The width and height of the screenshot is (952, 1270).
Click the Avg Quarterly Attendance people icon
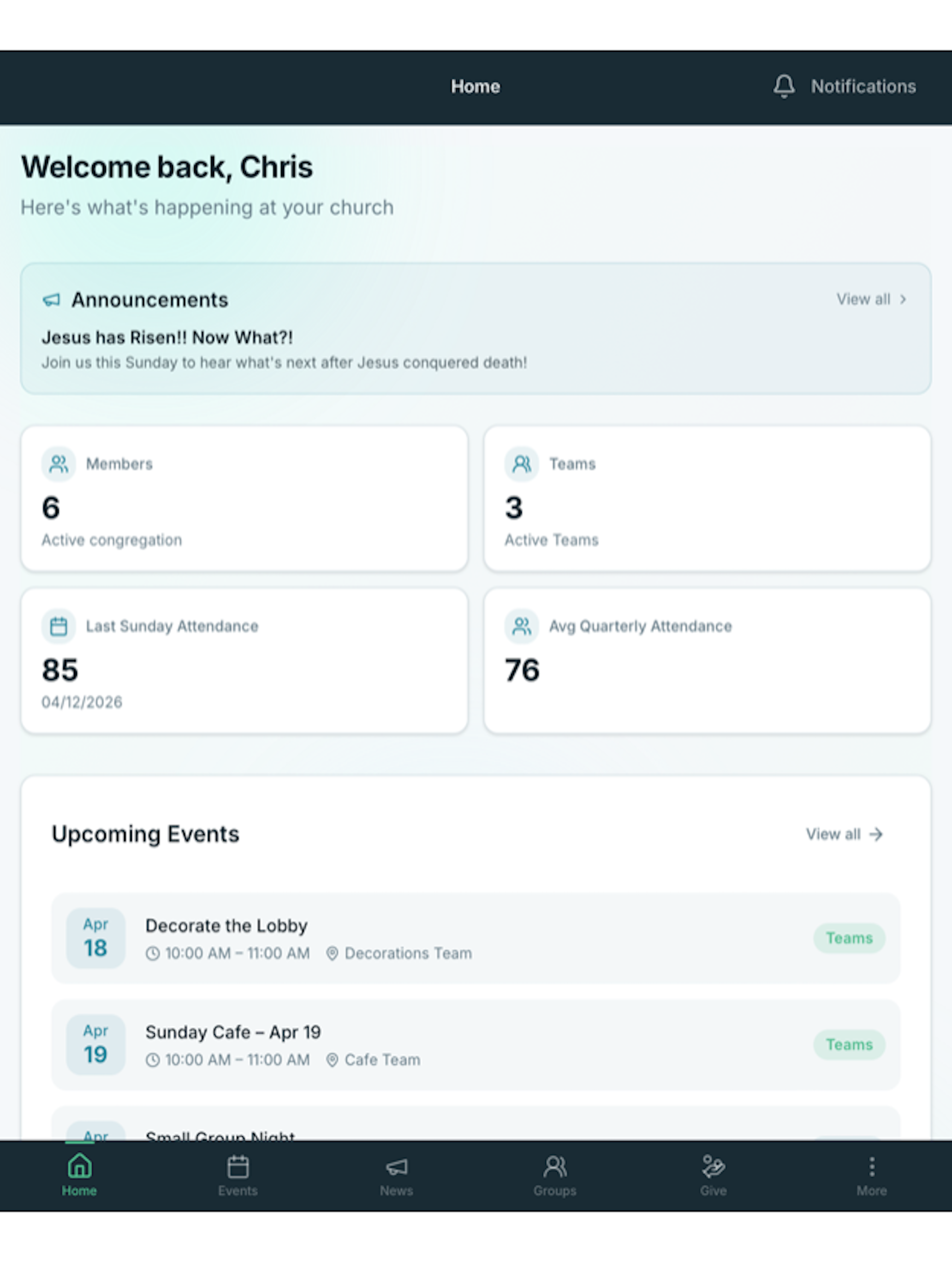tap(522, 626)
